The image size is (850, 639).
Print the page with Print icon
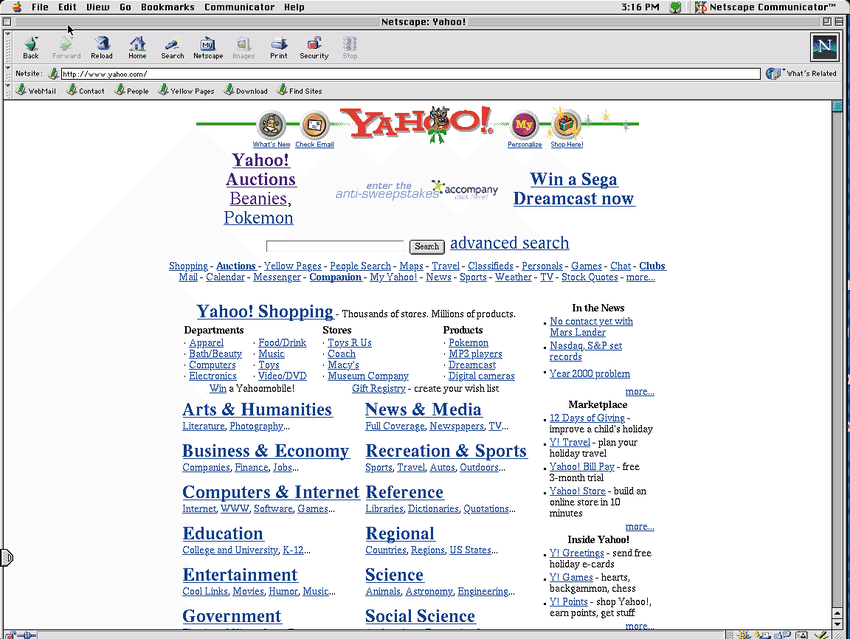pyautogui.click(x=279, y=47)
